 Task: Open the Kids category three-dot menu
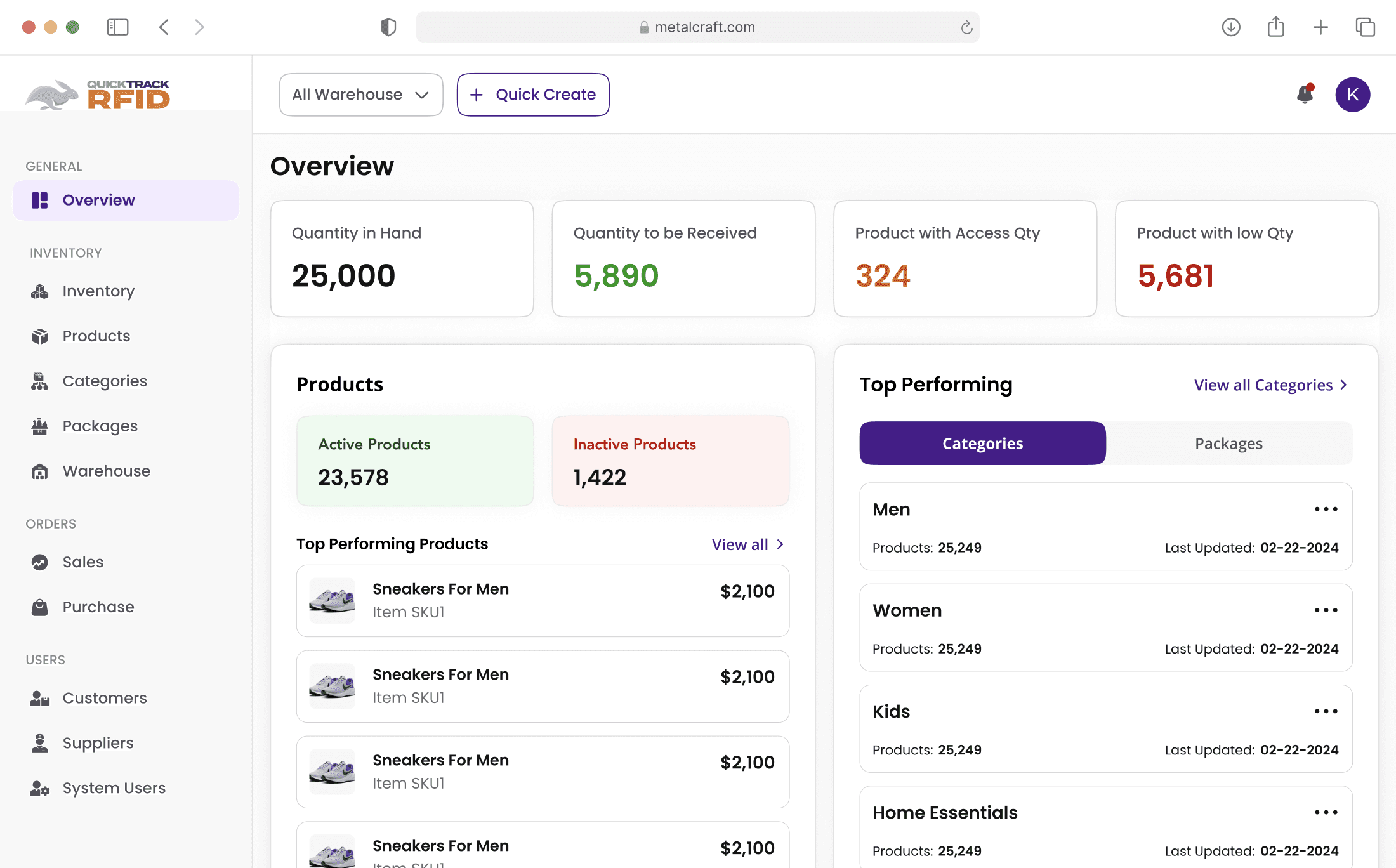click(x=1326, y=711)
